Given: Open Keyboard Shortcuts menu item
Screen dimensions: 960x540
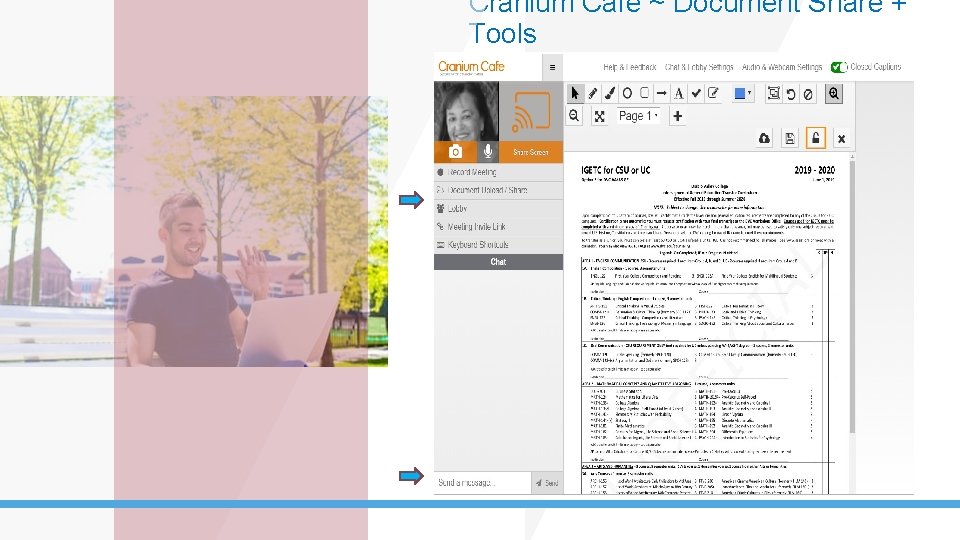Looking at the screenshot, I should (x=498, y=244).
